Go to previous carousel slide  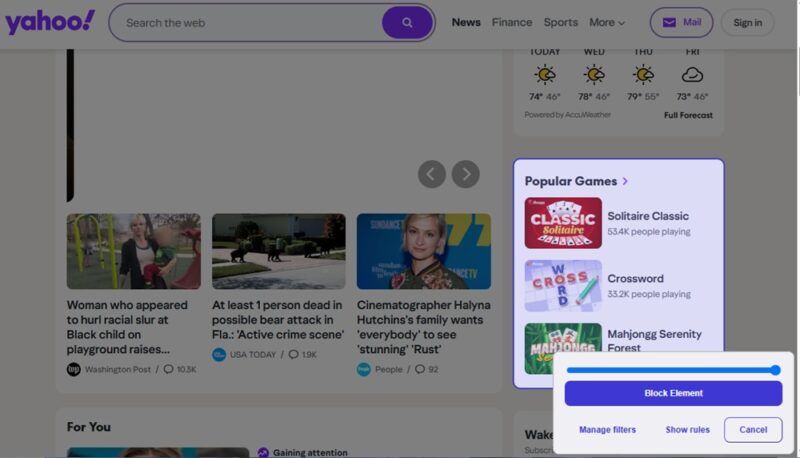[x=432, y=174]
